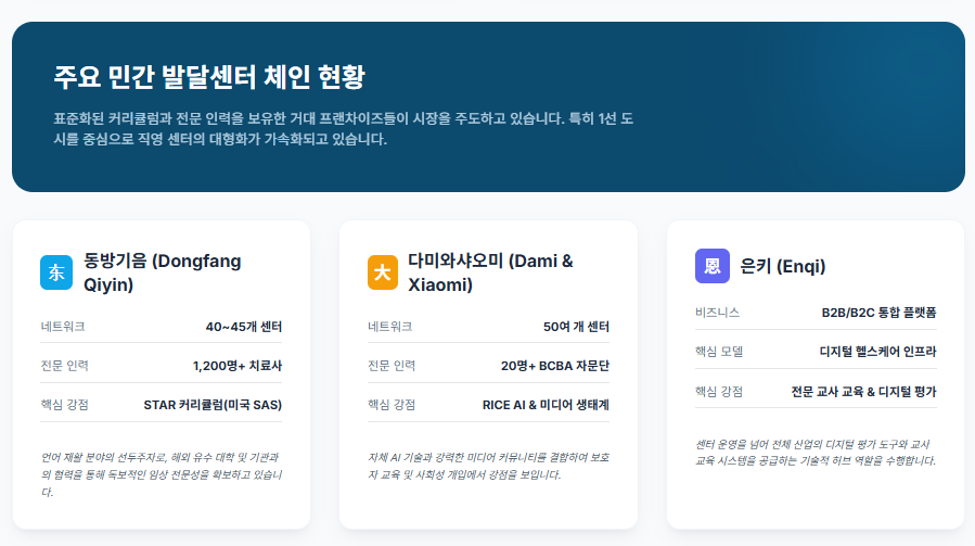Click the value B2B/B2C 통합 플랫폼
This screenshot has width=975, height=546.
(x=879, y=313)
